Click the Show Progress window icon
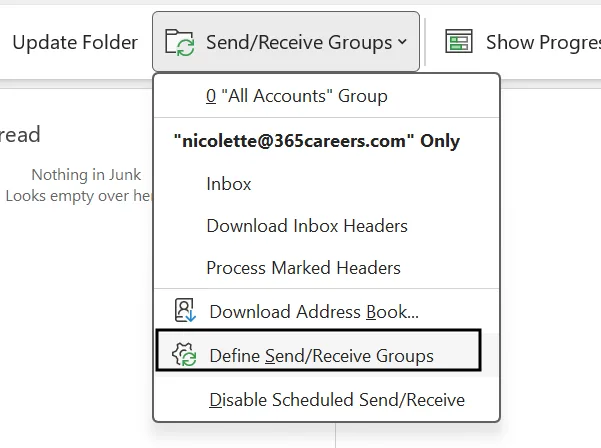The height and width of the screenshot is (448, 601). 458,41
